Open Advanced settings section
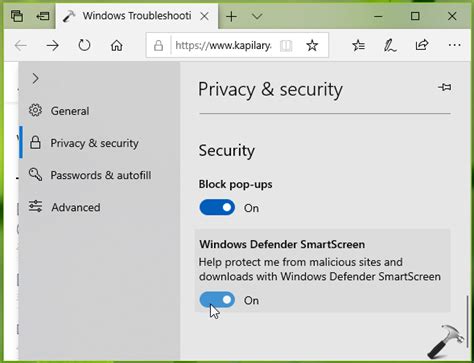Image resolution: width=474 pixels, height=363 pixels. point(99,207)
